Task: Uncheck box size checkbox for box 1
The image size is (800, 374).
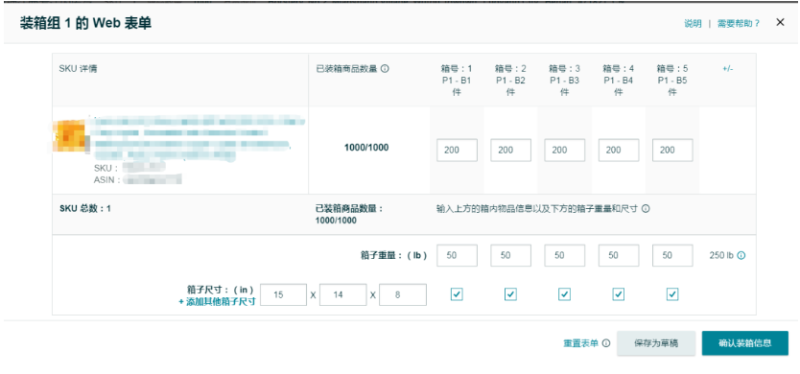Action: point(457,294)
